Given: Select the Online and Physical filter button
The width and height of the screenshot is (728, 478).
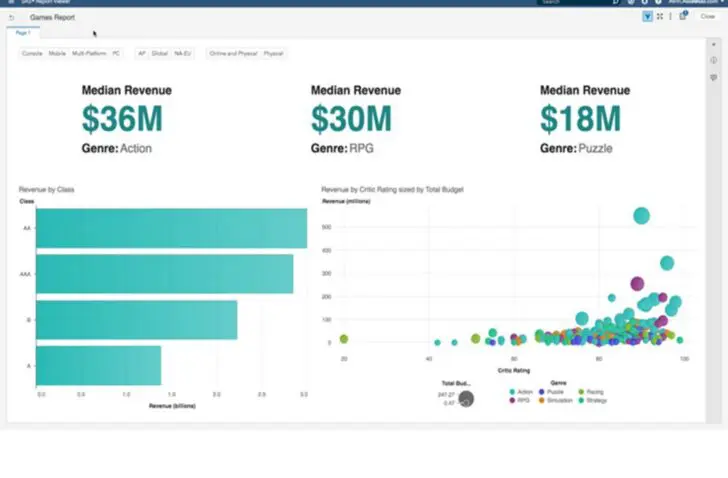Looking at the screenshot, I should (x=234, y=53).
